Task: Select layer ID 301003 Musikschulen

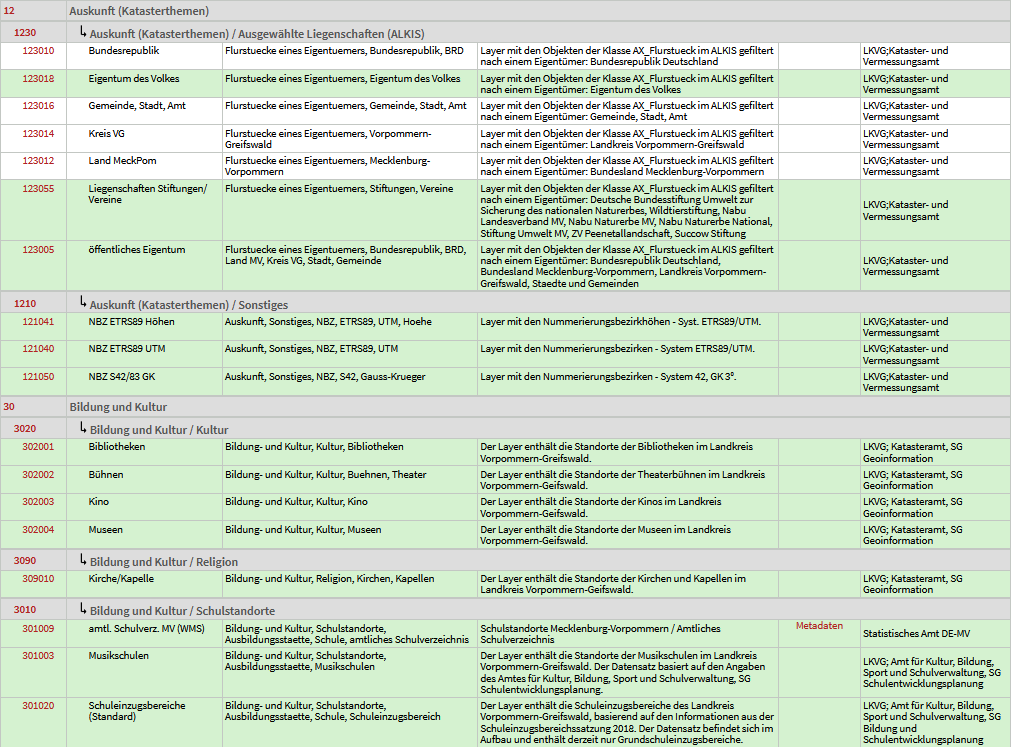Action: tap(38, 655)
